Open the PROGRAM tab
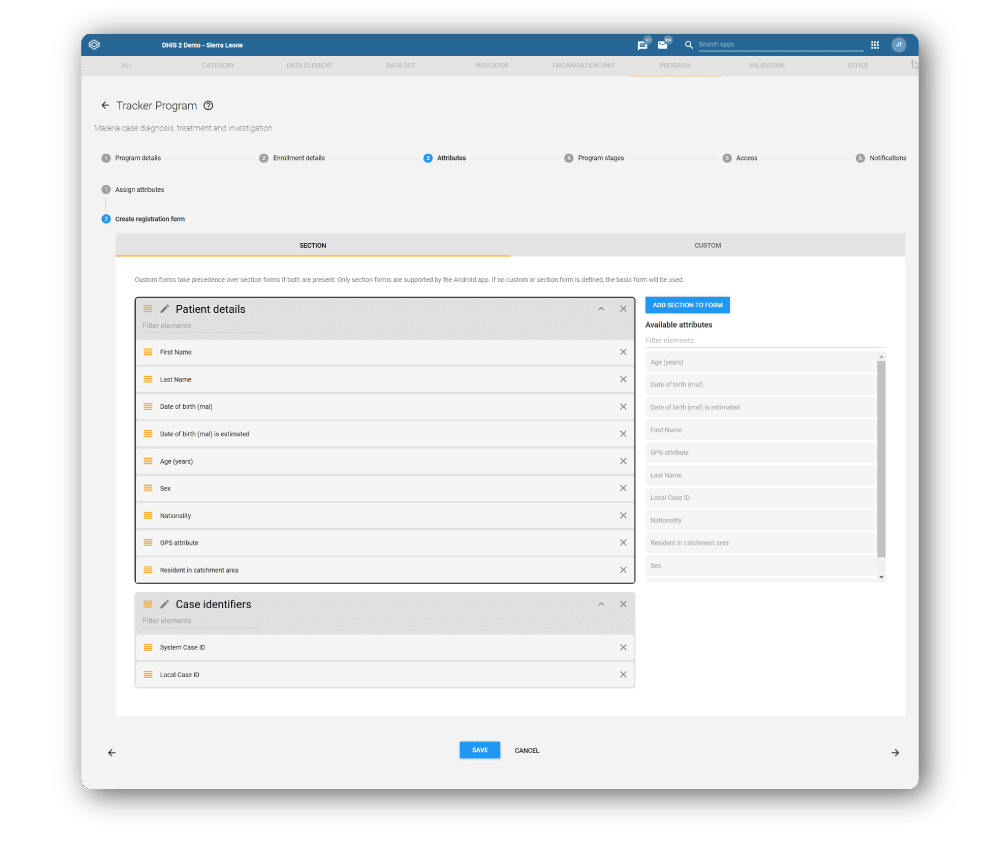 pyautogui.click(x=675, y=66)
